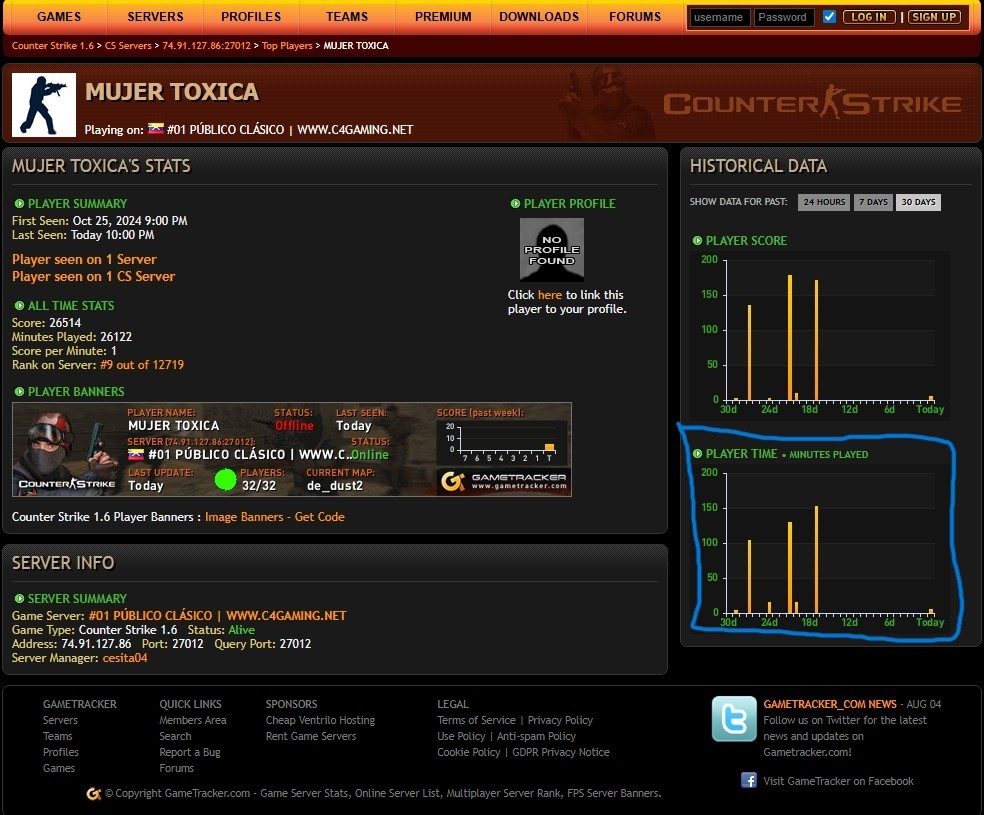
Task: Show data for past 7 DAYS
Action: (873, 202)
